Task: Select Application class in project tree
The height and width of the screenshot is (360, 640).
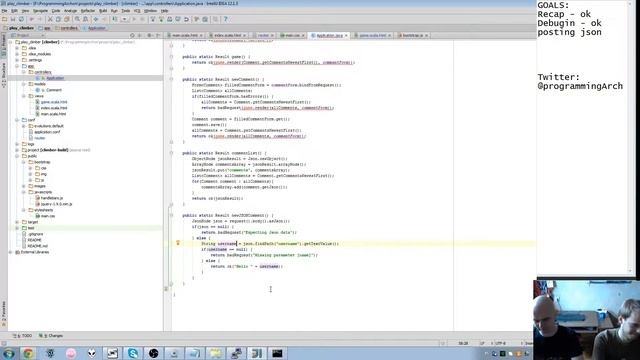Action: [x=55, y=78]
